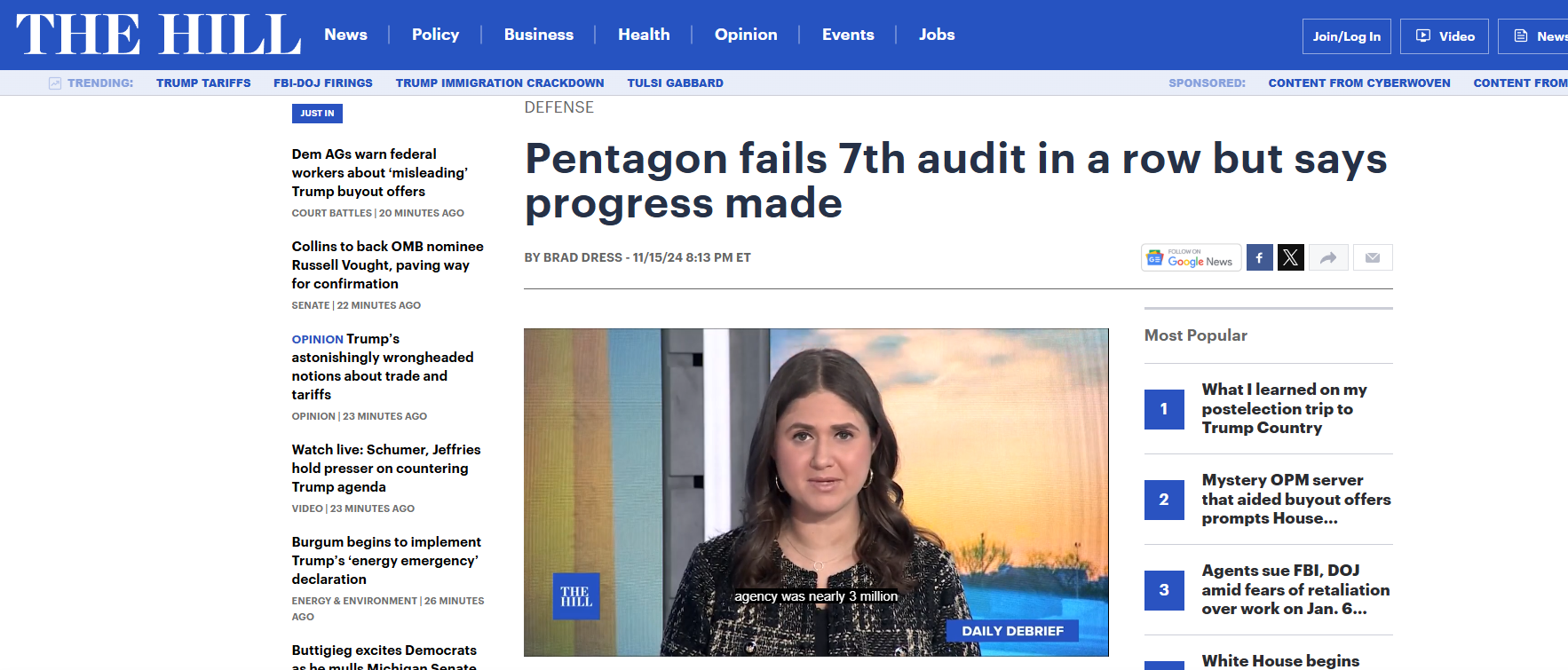Read Buttigieg excites Democrats story
The height and width of the screenshot is (670, 1568).
coord(384,658)
